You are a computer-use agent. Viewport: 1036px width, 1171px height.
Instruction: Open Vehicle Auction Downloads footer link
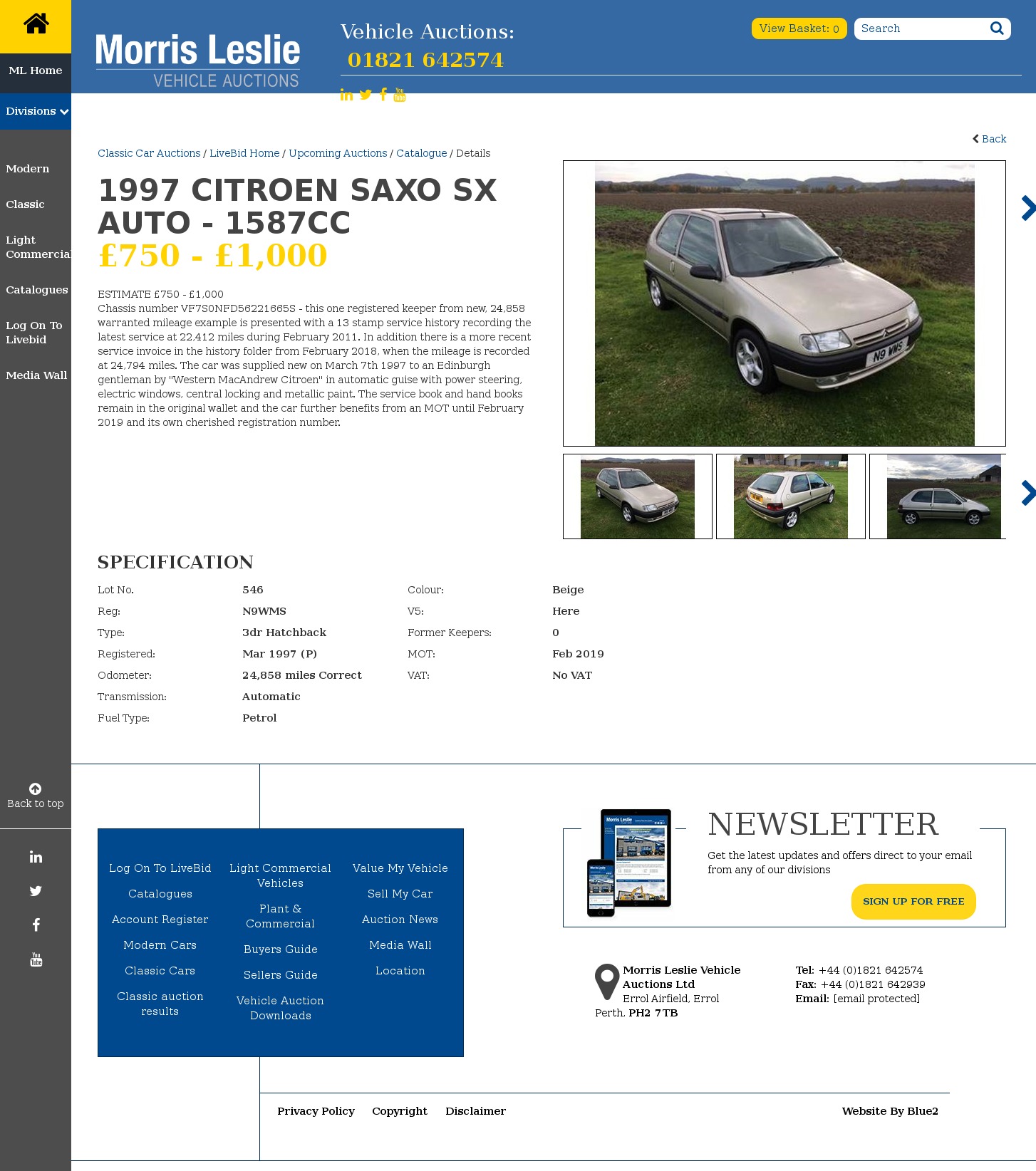tap(281, 1008)
